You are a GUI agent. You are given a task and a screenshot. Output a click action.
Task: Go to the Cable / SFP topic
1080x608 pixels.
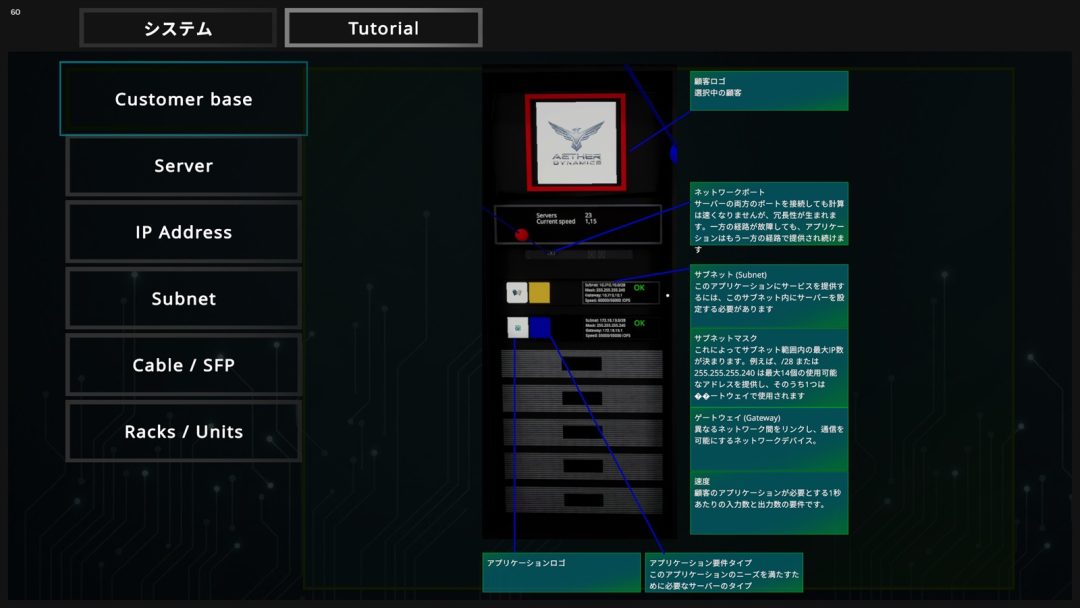coord(183,365)
